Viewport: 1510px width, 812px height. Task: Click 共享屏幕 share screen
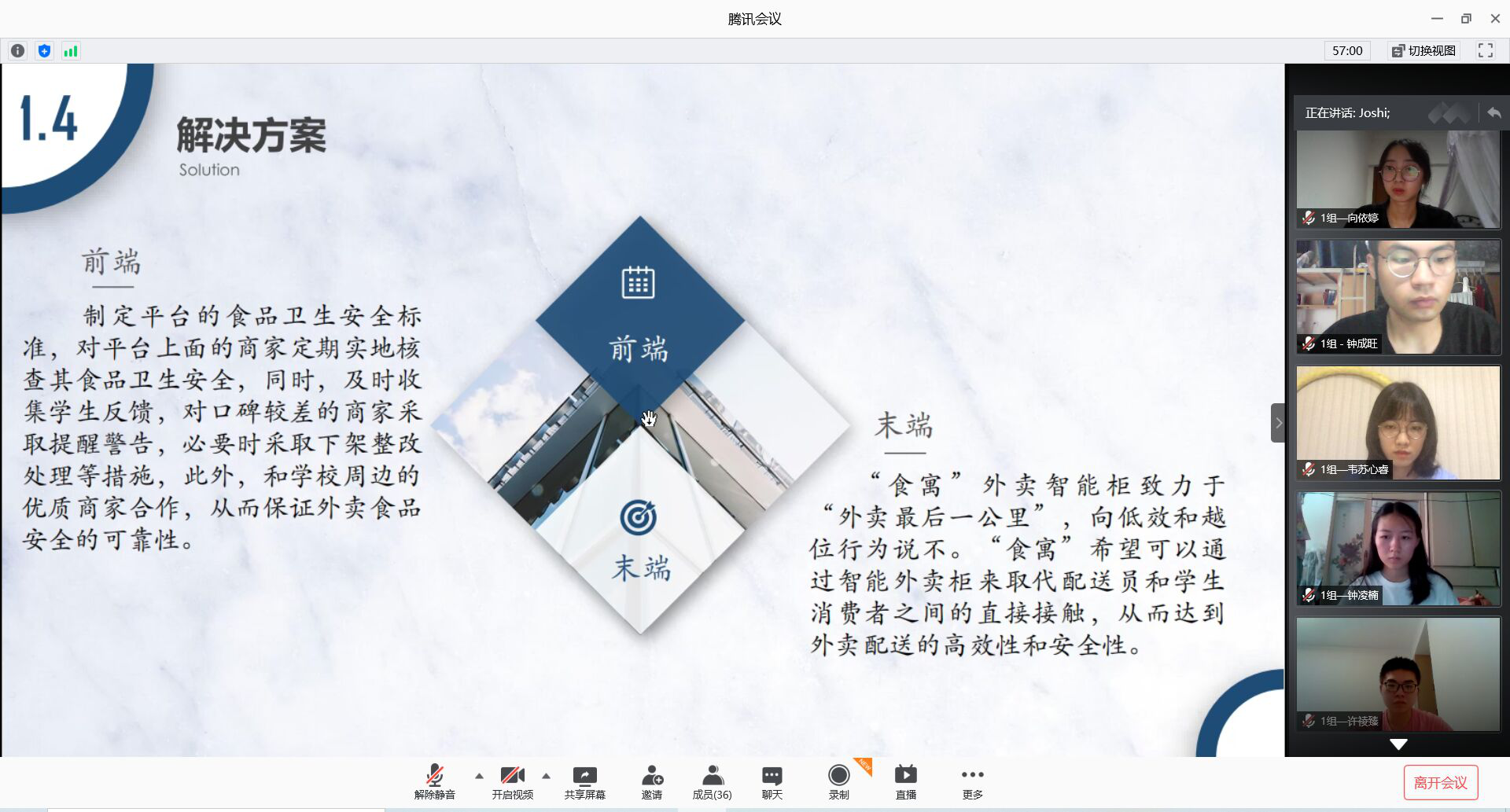[584, 782]
